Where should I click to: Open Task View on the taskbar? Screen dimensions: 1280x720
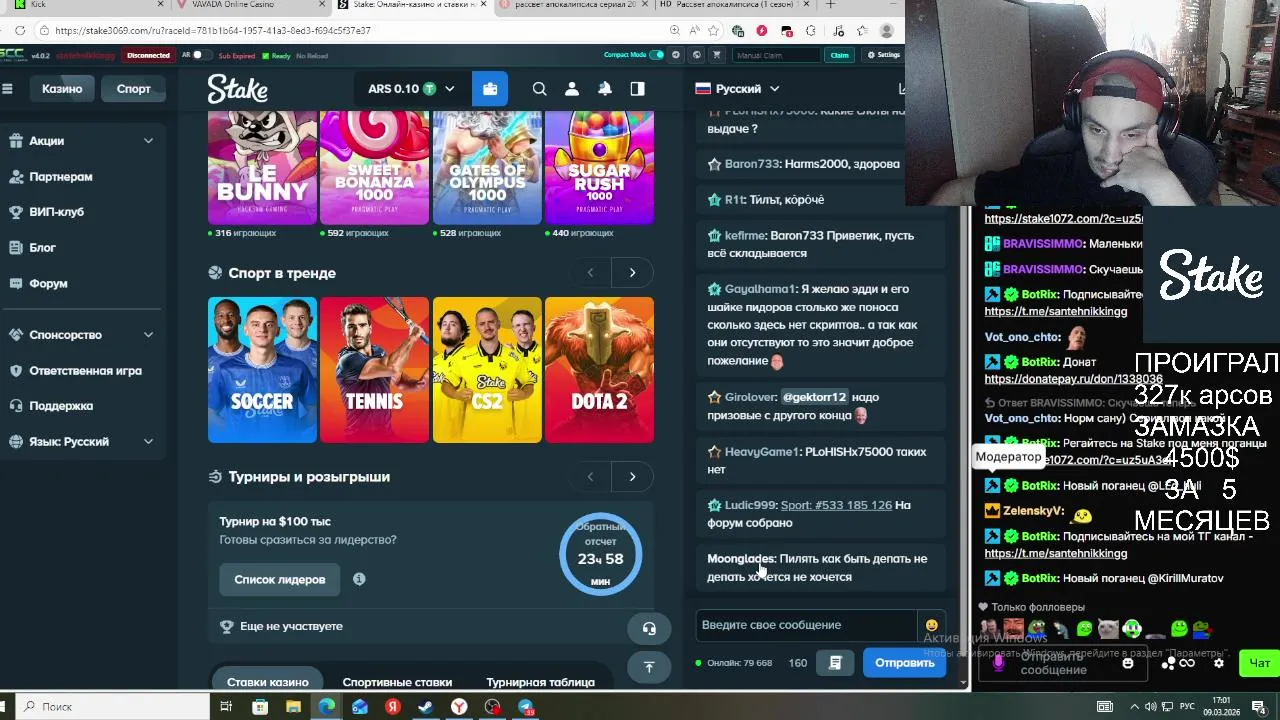[226, 707]
